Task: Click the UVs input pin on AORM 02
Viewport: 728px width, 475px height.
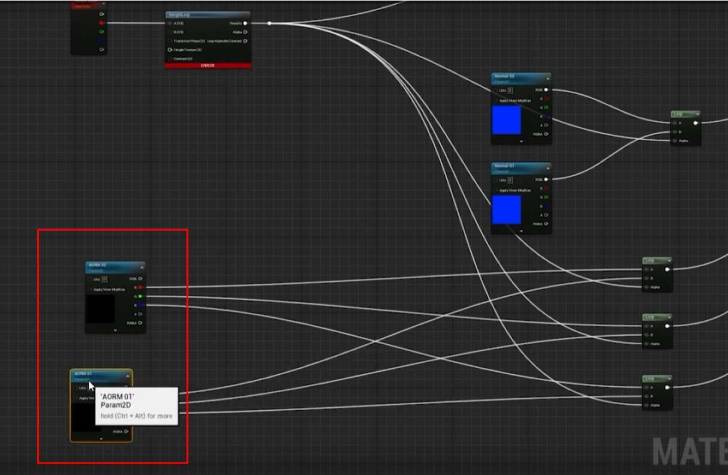Action: click(x=90, y=279)
